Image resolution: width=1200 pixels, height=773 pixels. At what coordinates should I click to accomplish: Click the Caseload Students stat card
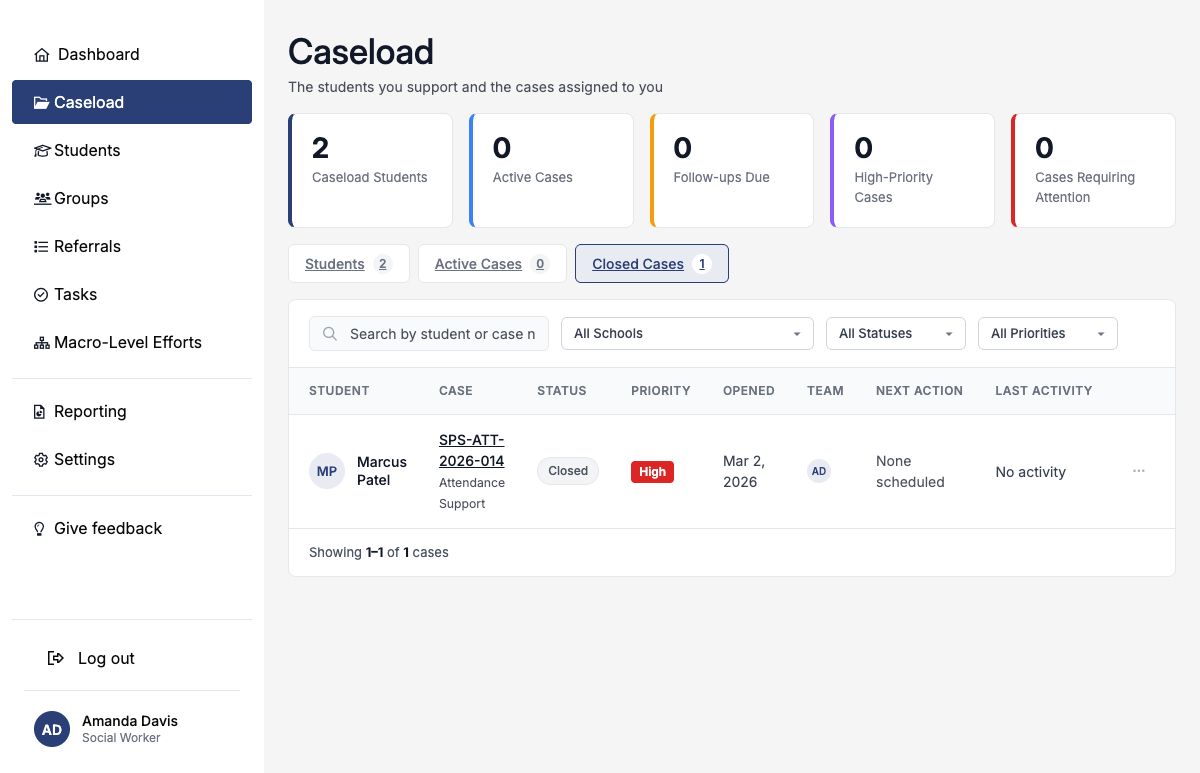click(x=370, y=170)
